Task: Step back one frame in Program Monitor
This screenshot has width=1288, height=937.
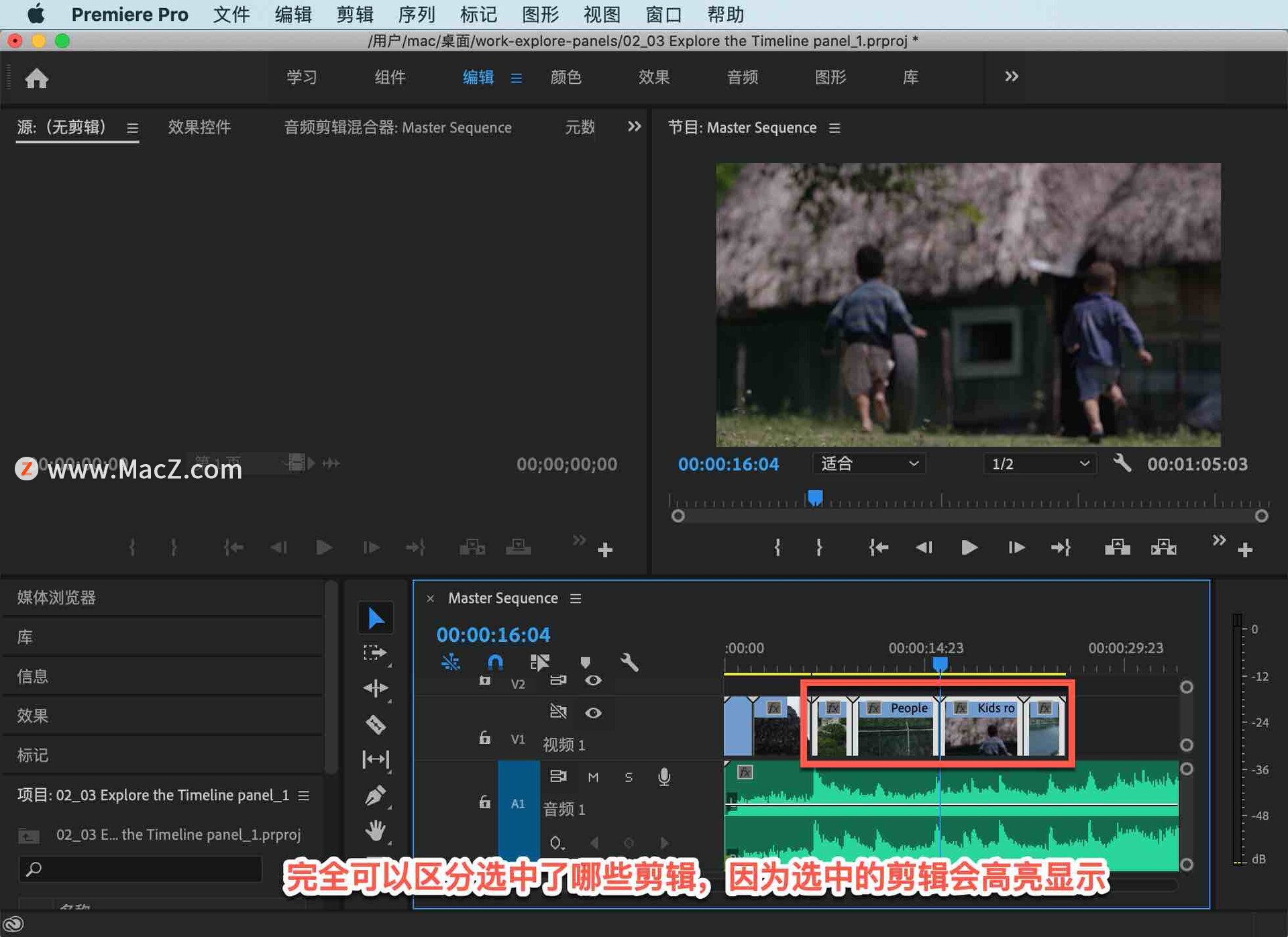Action: pyautogui.click(x=924, y=548)
